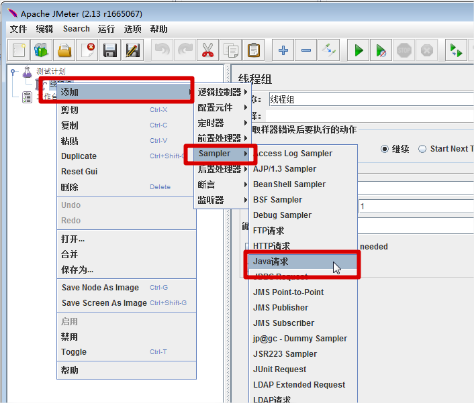This screenshot has width=474, height=404.
Task: Choose Toggle in the context menu
Action: tap(126, 352)
